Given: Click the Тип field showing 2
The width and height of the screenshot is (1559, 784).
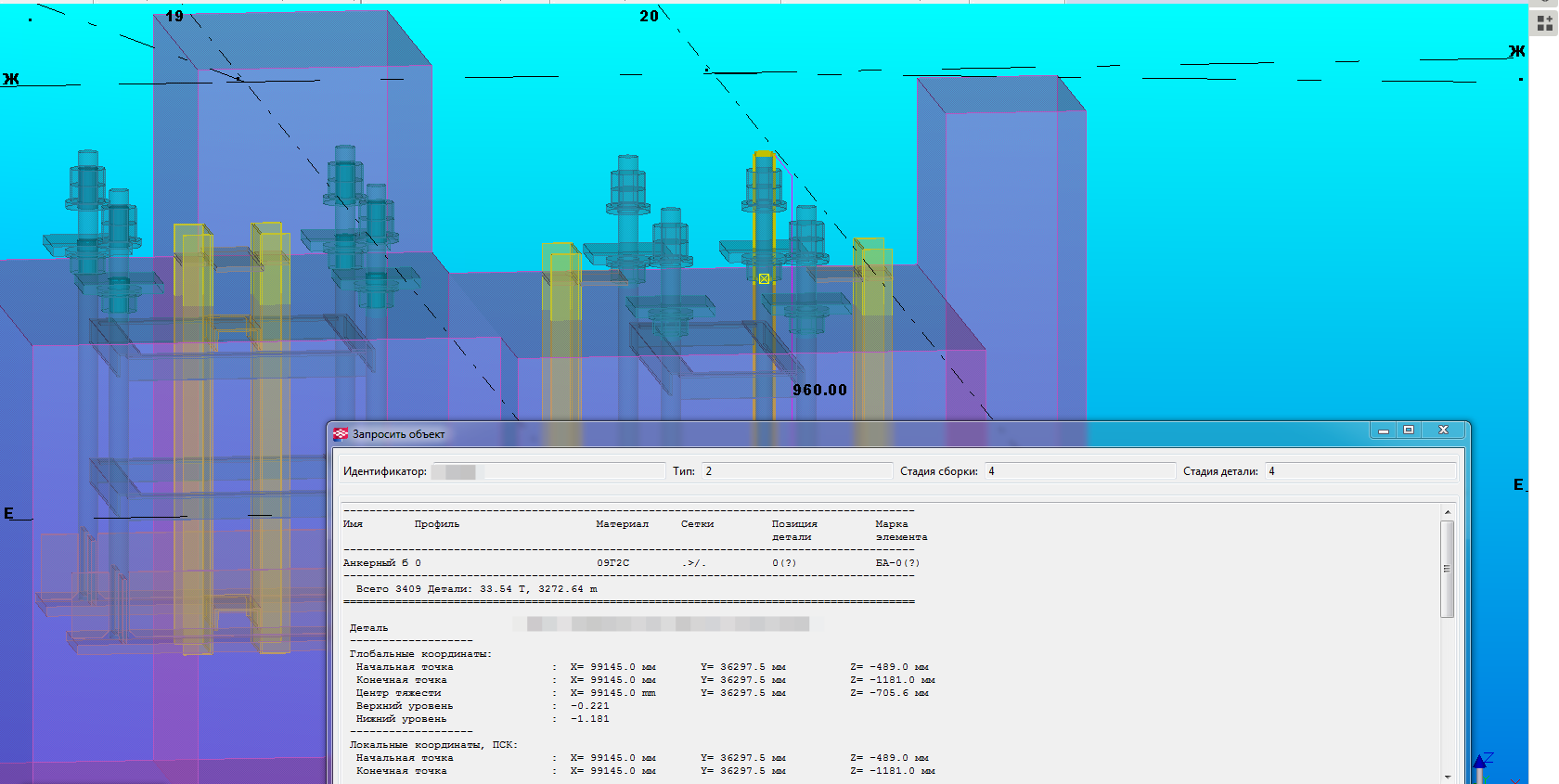Looking at the screenshot, I should tap(795, 471).
